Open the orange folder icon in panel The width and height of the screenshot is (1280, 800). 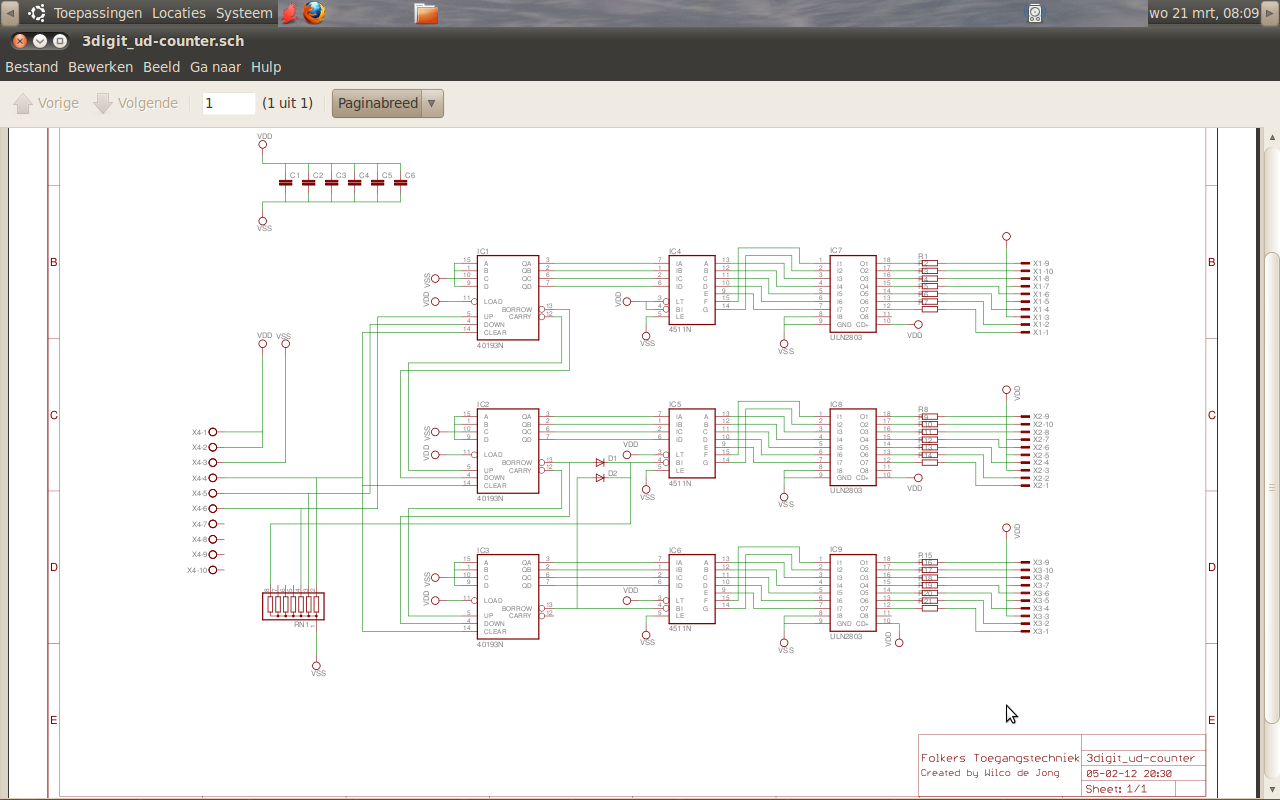[426, 13]
